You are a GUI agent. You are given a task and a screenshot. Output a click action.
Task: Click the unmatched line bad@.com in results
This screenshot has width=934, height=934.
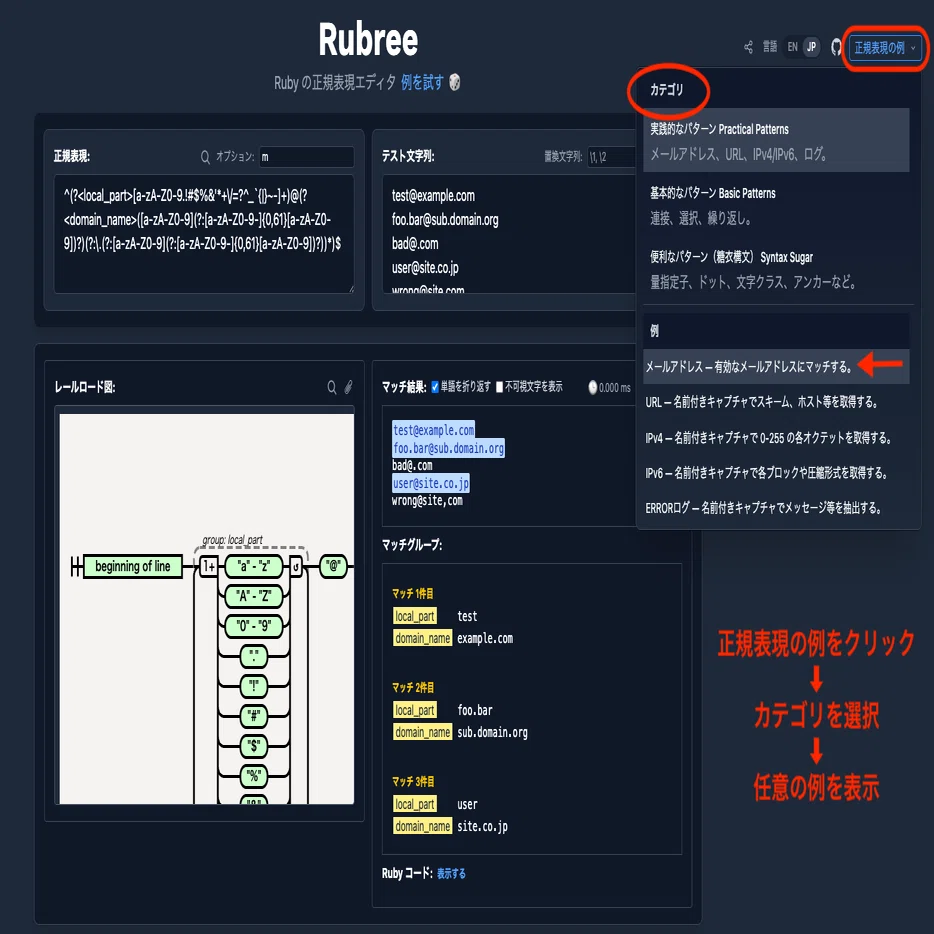coord(412,465)
